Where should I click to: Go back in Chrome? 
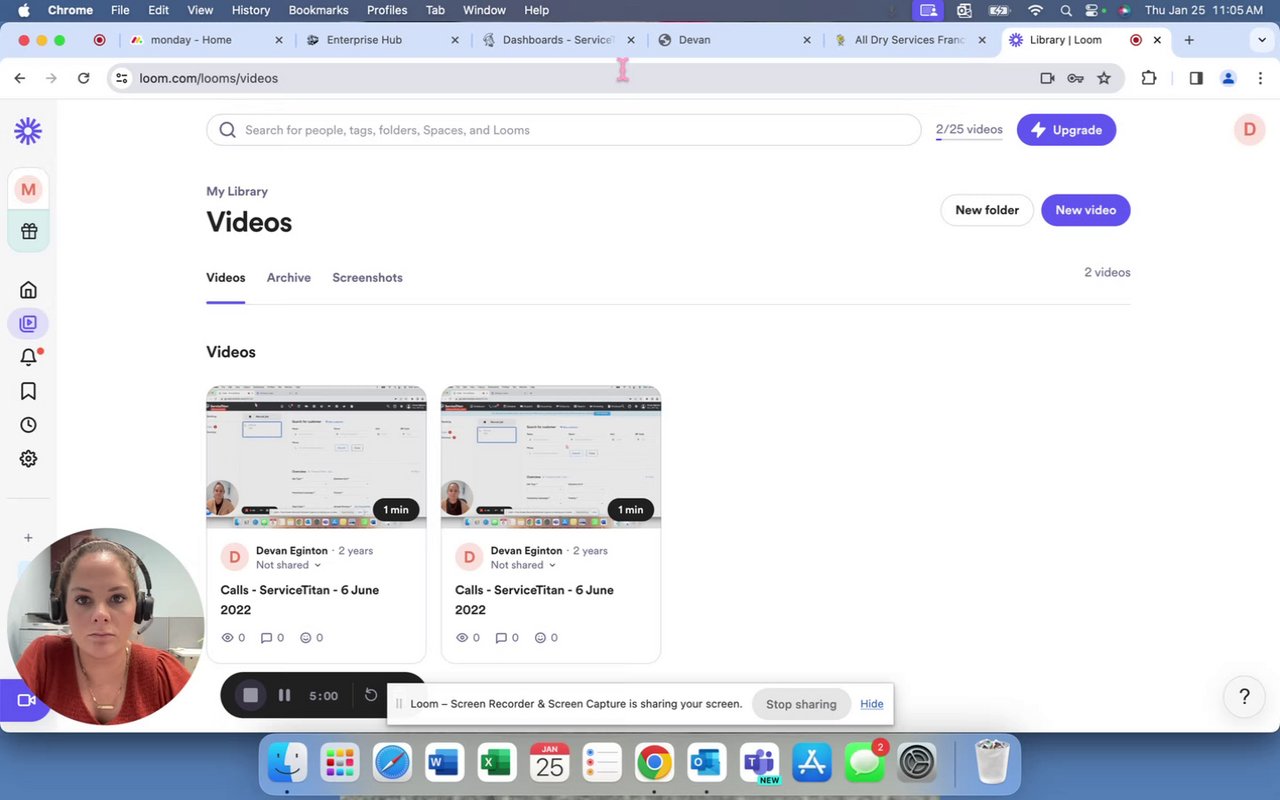coord(19,78)
